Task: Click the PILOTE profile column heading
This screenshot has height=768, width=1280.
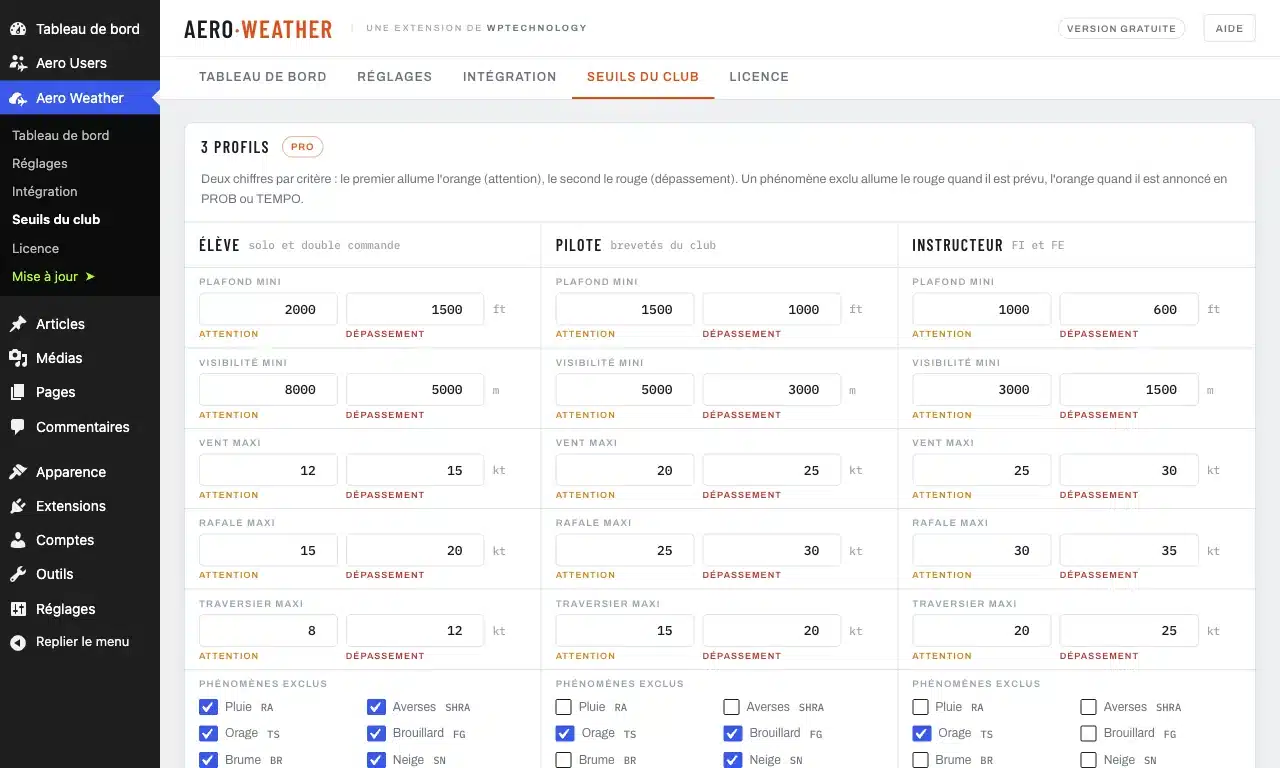Action: point(579,245)
